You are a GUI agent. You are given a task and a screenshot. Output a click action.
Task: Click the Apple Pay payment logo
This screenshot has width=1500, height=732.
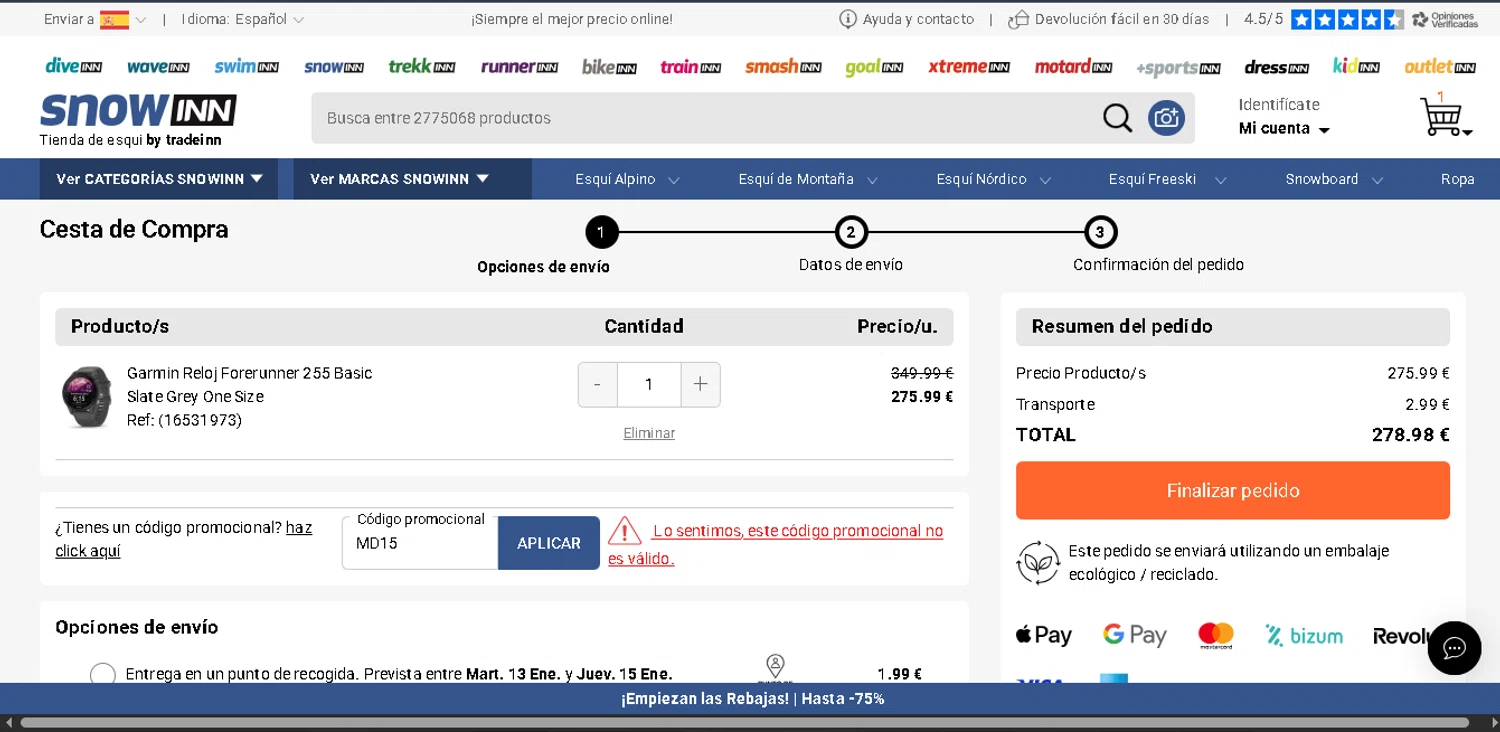tap(1044, 635)
